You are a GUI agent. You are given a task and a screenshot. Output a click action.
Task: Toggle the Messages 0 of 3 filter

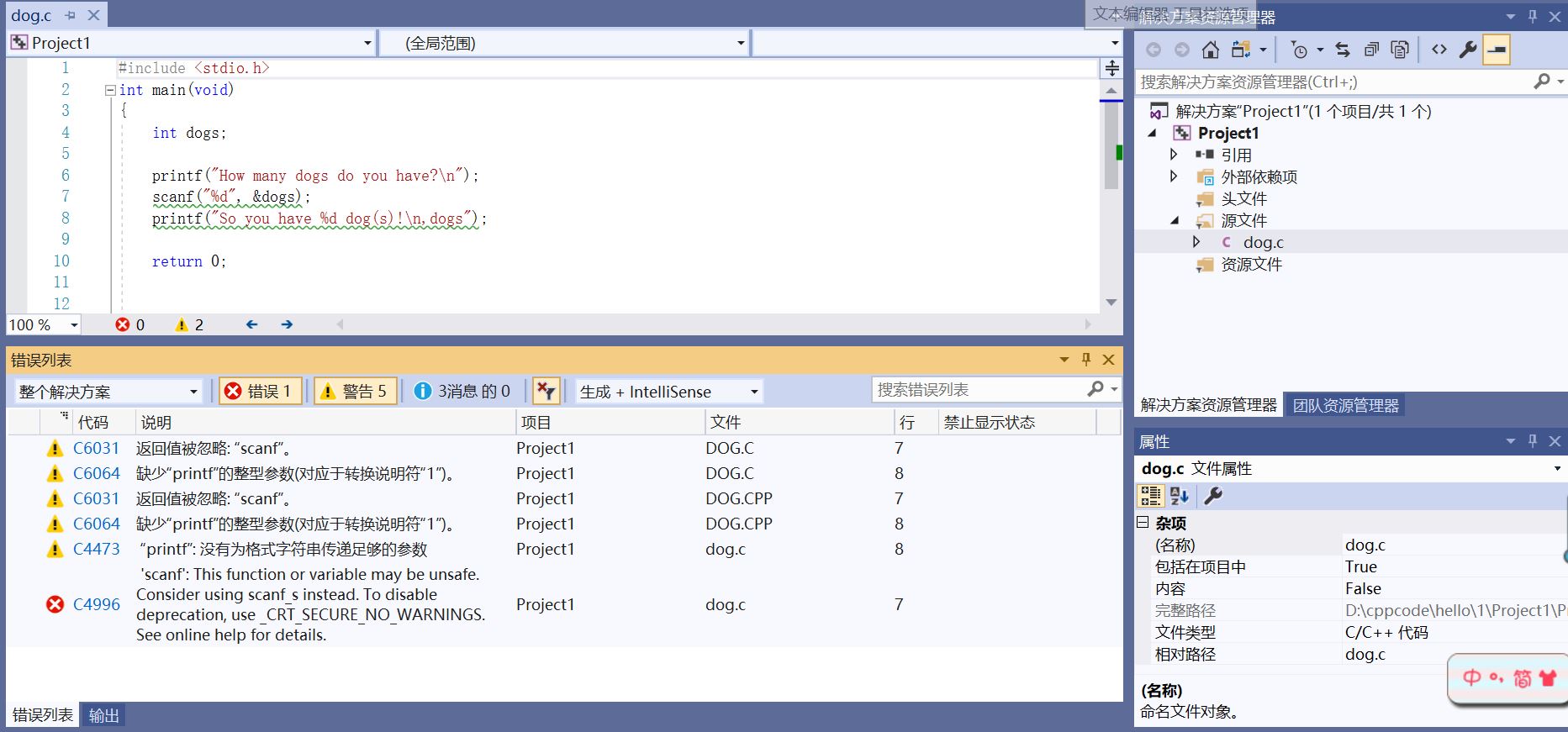pos(462,391)
